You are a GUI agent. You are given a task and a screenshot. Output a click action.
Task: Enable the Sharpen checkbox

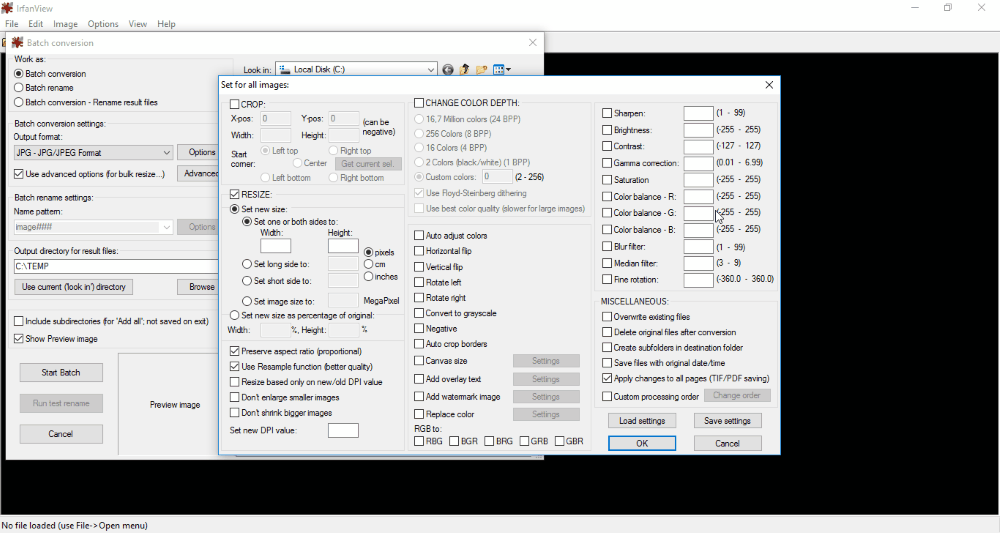(x=607, y=113)
